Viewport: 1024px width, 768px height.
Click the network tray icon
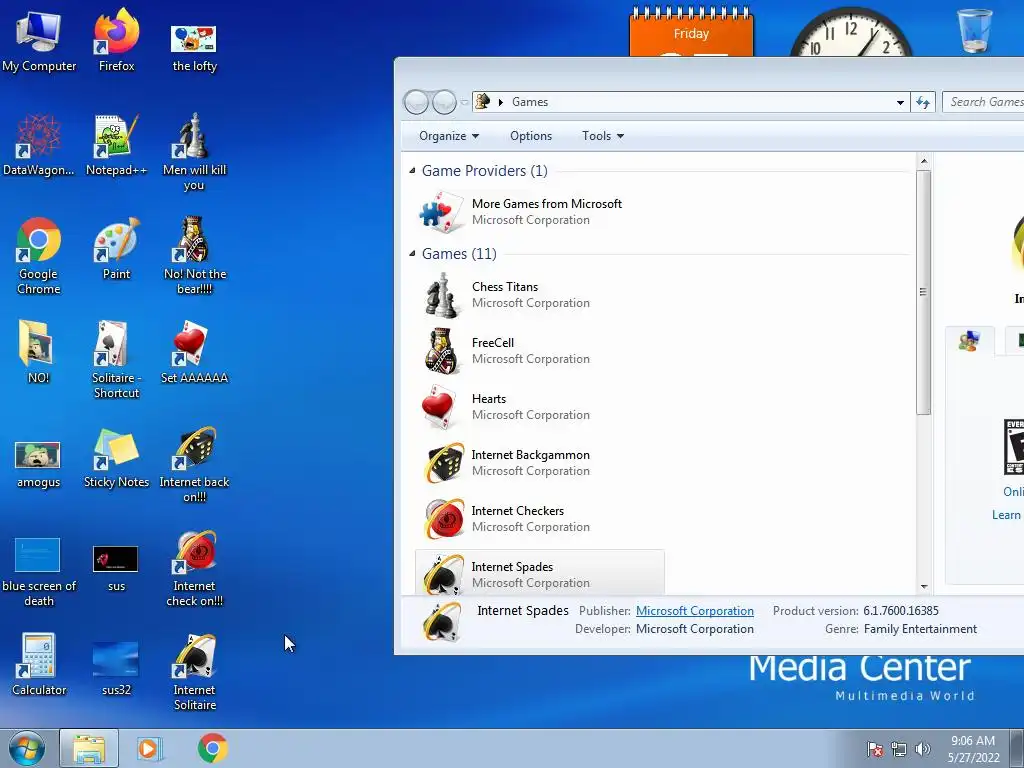(x=899, y=749)
